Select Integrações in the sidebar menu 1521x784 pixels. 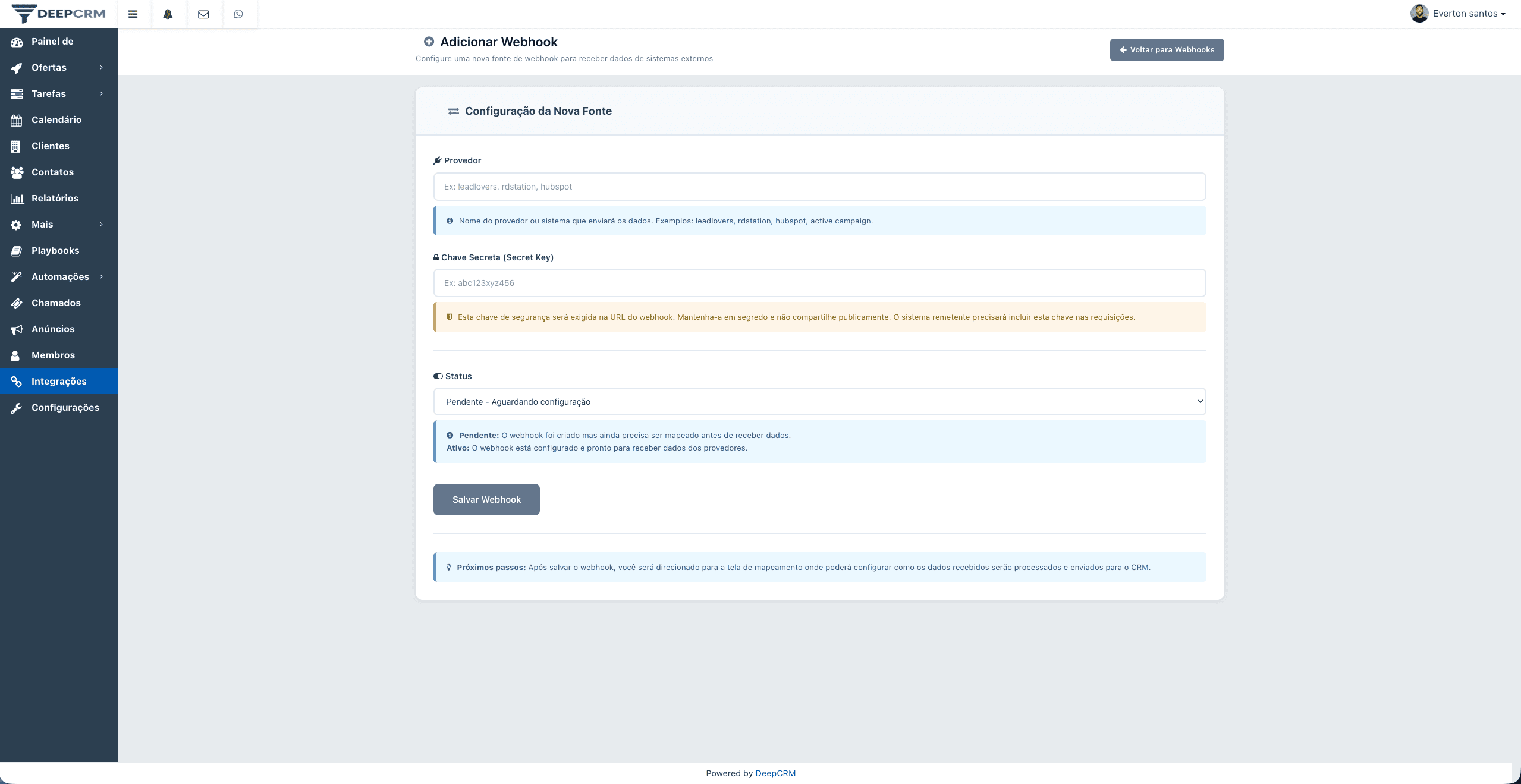pyautogui.click(x=59, y=381)
